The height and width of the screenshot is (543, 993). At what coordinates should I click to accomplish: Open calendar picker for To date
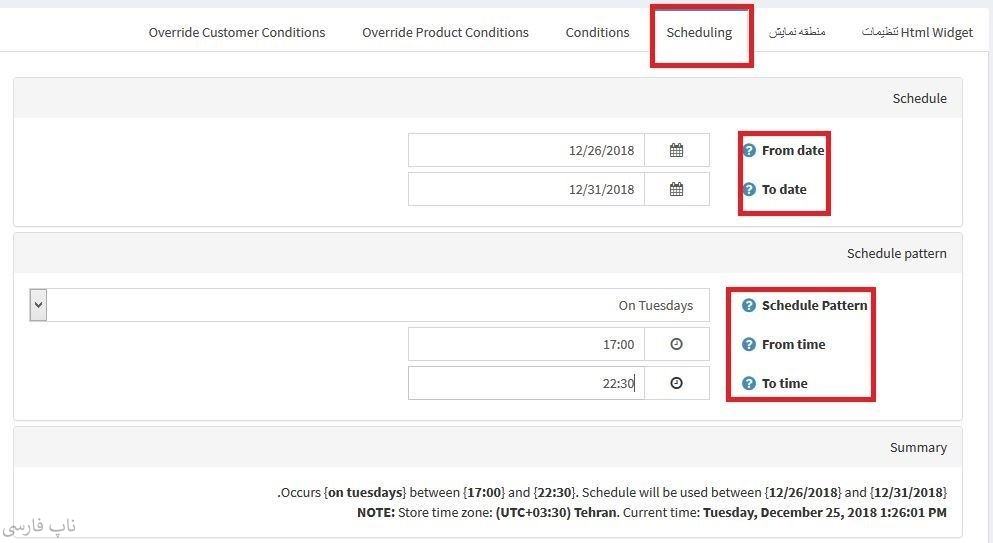coord(676,189)
